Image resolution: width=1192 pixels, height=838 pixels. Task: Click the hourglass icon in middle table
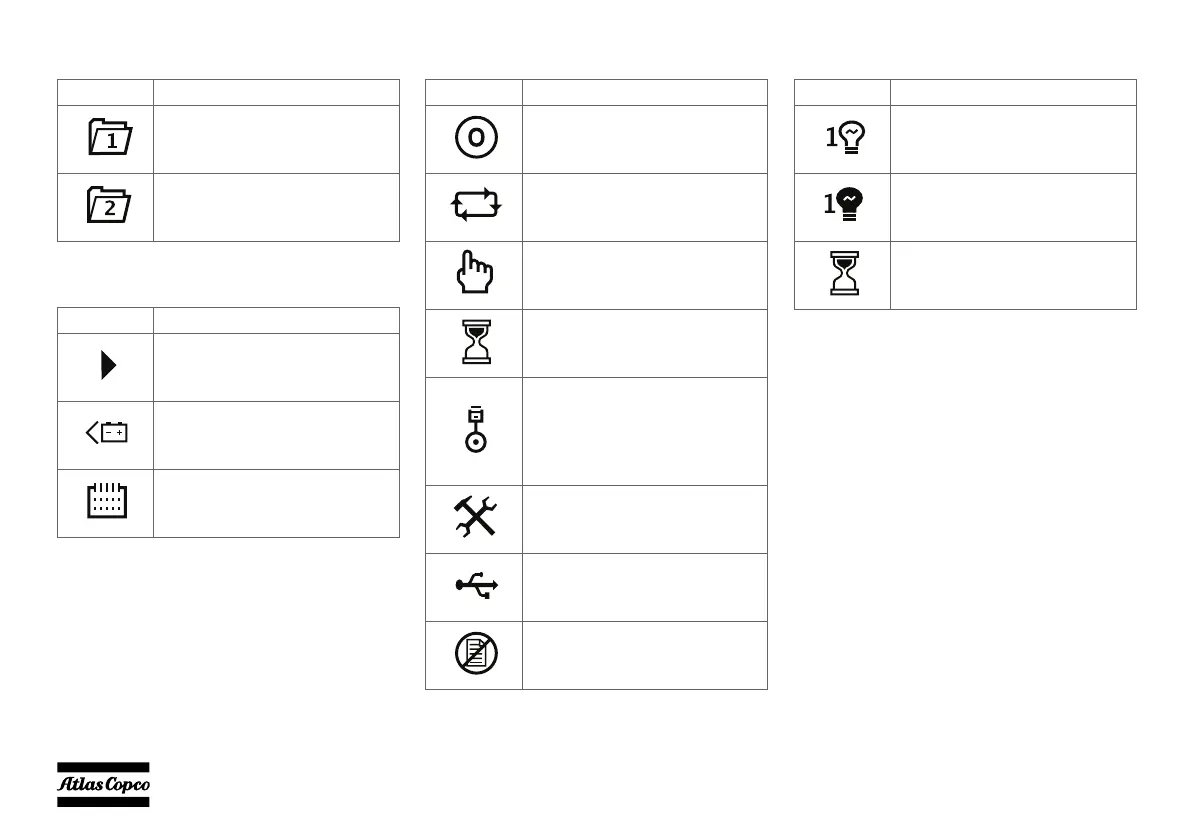(x=477, y=341)
